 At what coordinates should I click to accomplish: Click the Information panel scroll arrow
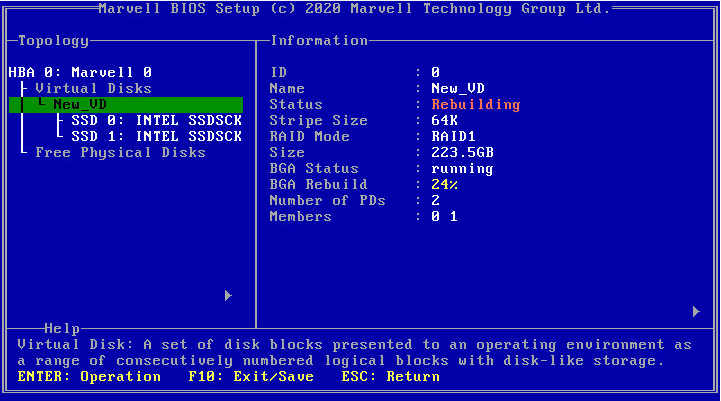pos(696,311)
